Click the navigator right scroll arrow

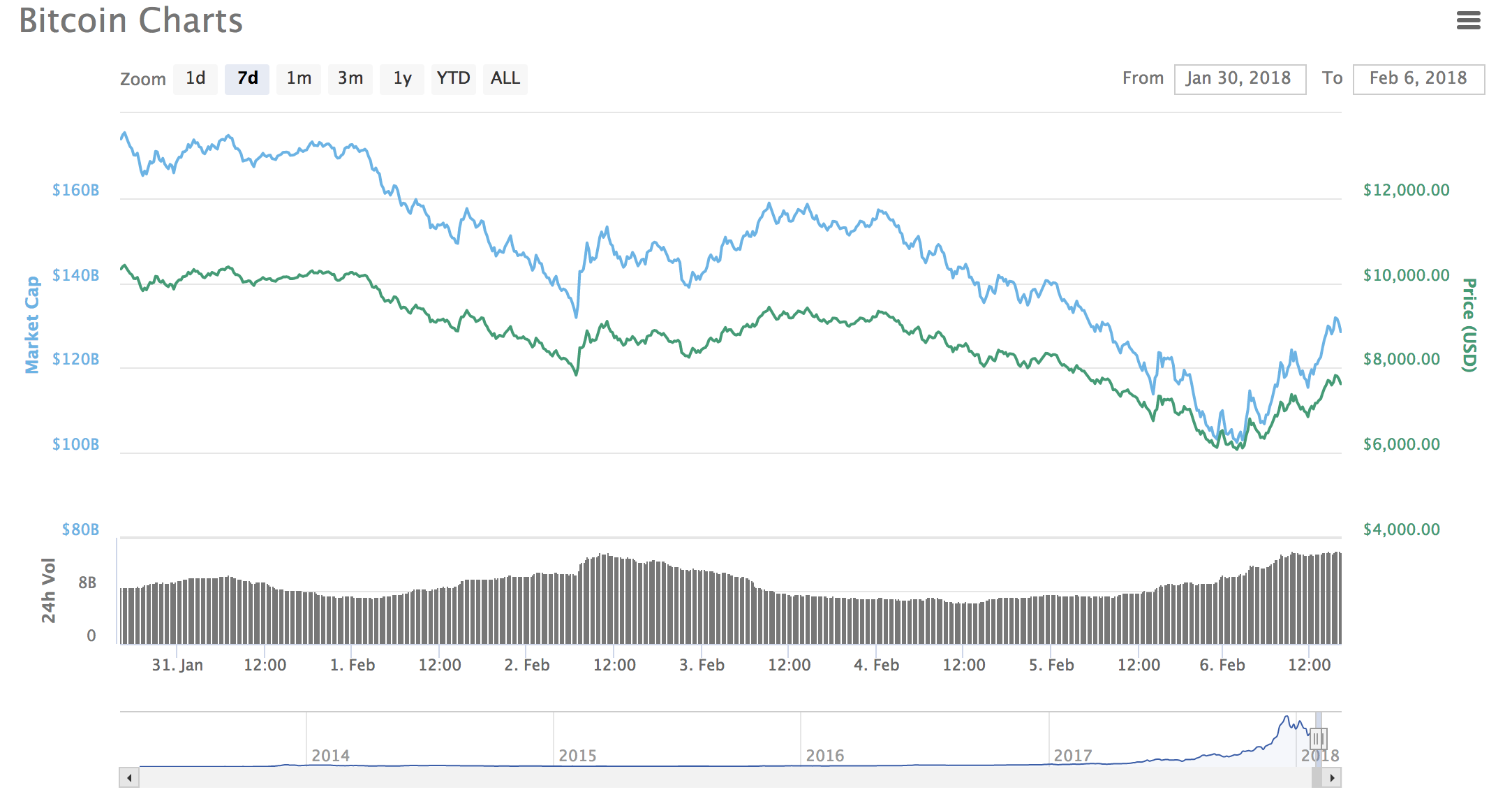click(1332, 777)
